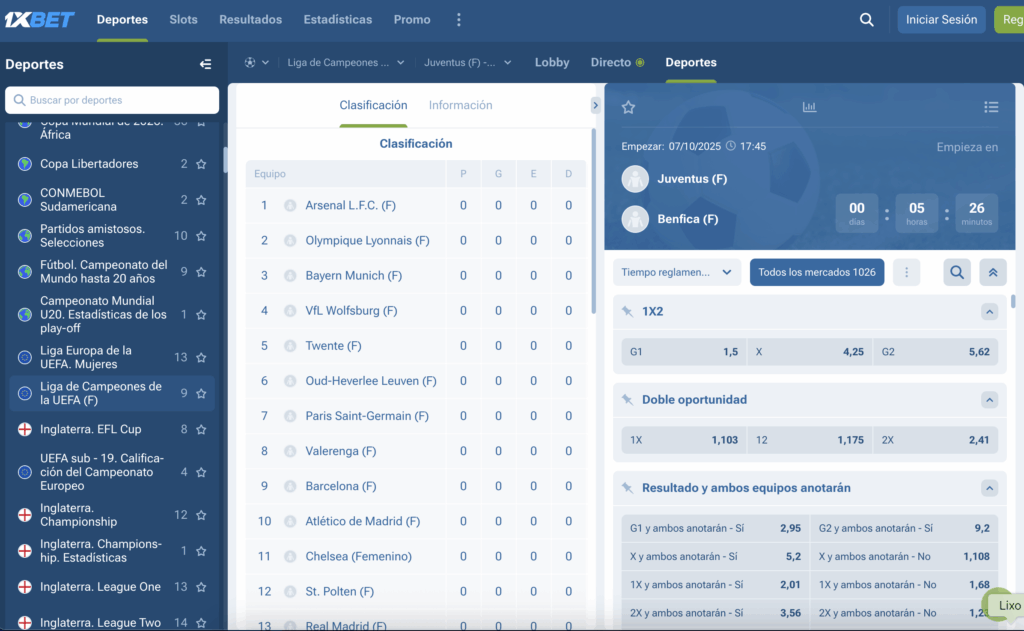Click the search magnifier in top navigation

(867, 20)
